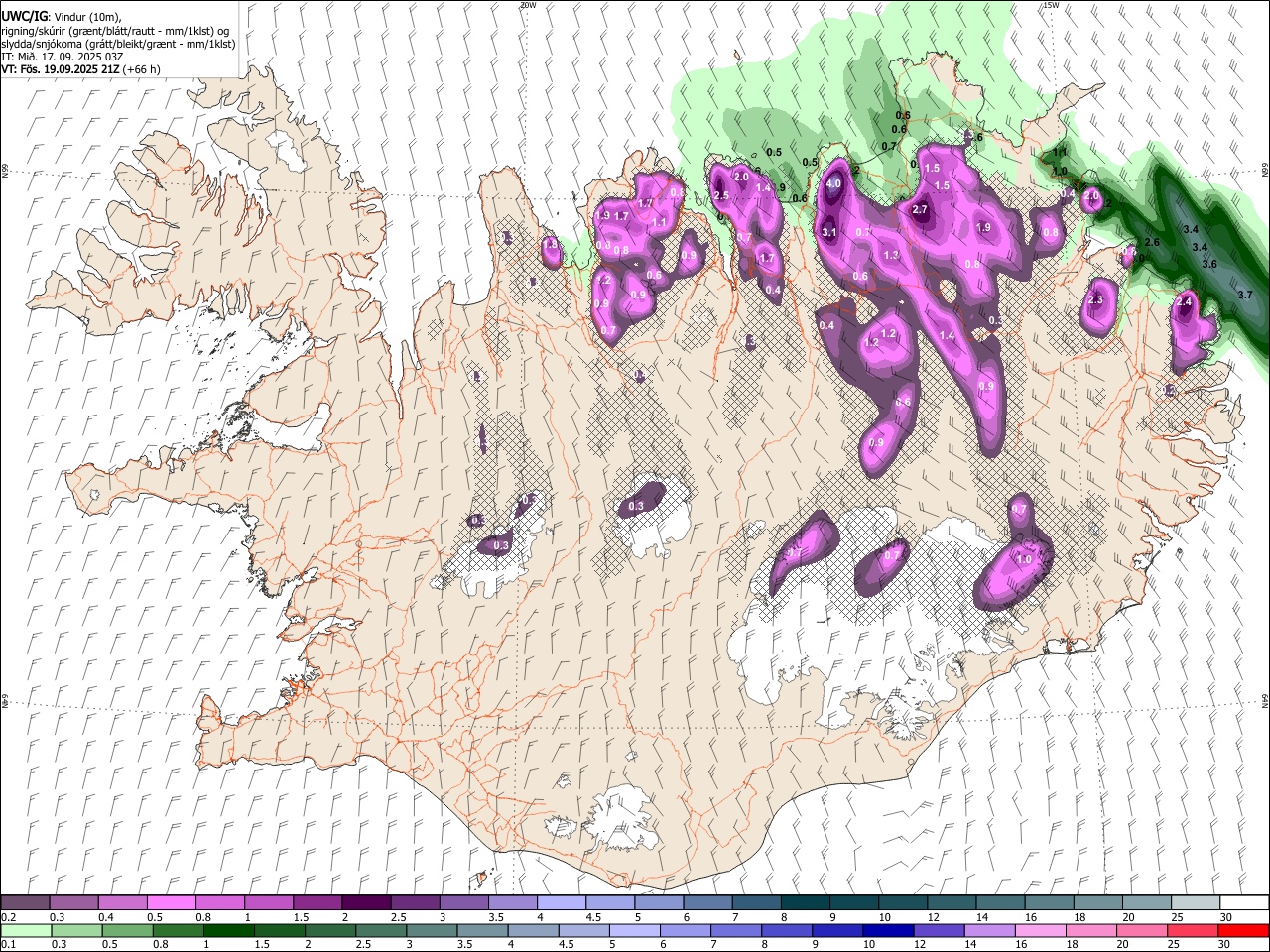Select the light pink rain swatch between 16 and 18

(x=1041, y=930)
